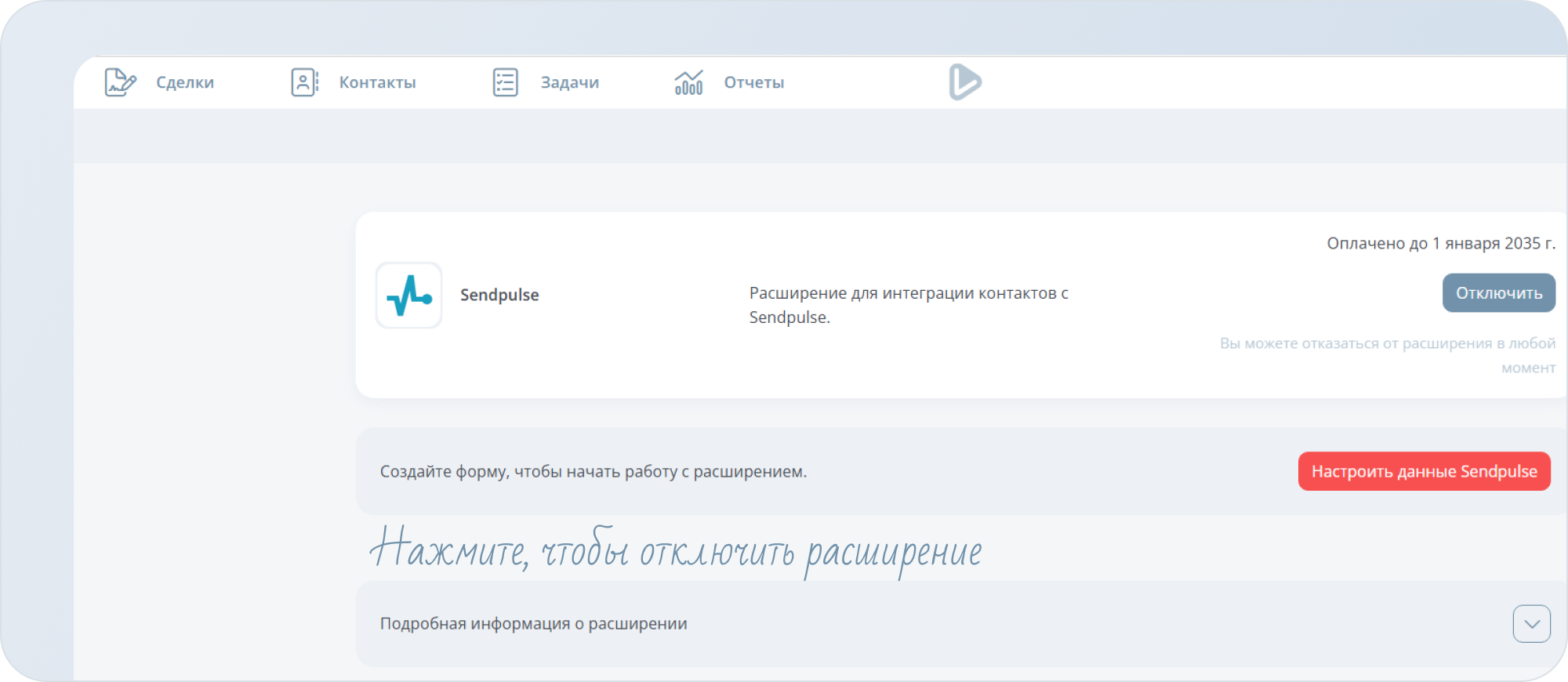Switch to the Задачи menu label
Viewport: 1568px width, 682px height.
[x=570, y=82]
